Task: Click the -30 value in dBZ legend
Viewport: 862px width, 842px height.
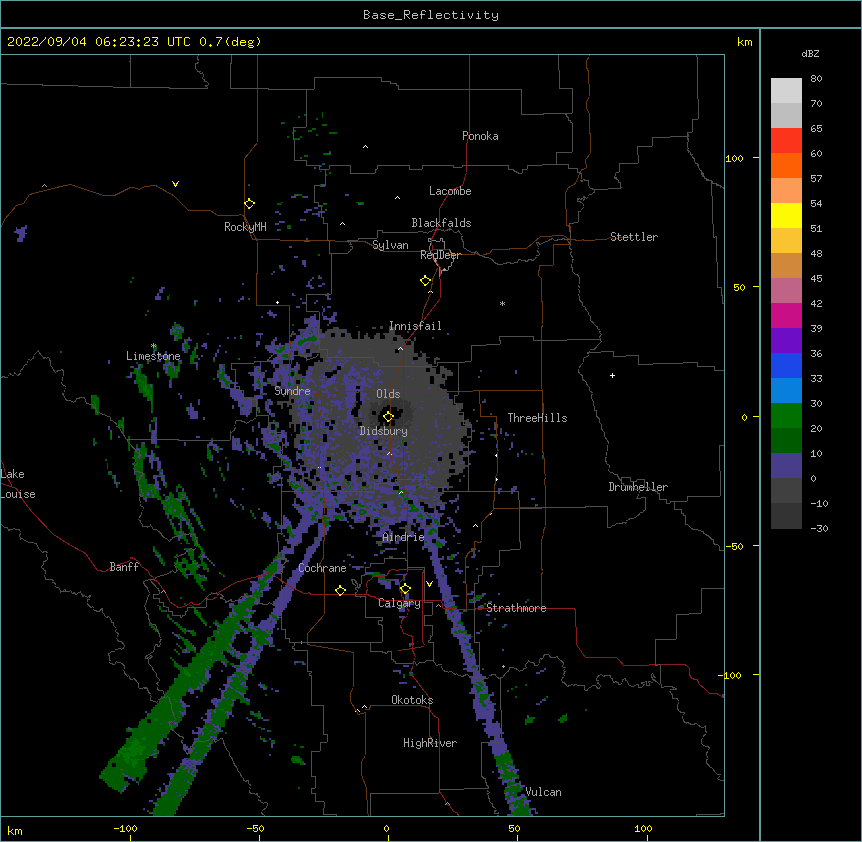Action: [819, 529]
